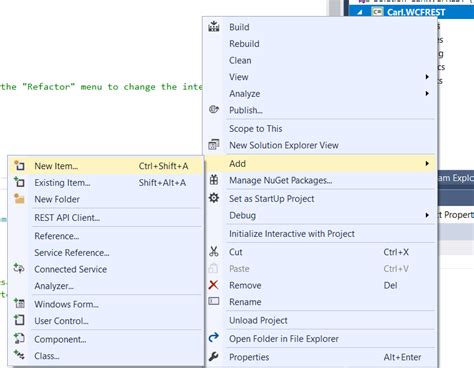This screenshot has width=474, height=368.
Task: Click the User Control icon
Action: [x=19, y=320]
